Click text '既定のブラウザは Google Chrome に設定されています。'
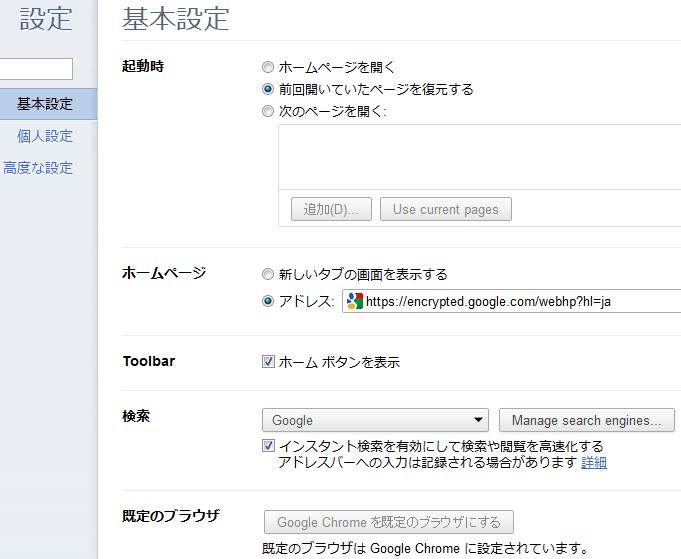The width and height of the screenshot is (681, 559). 425,549
